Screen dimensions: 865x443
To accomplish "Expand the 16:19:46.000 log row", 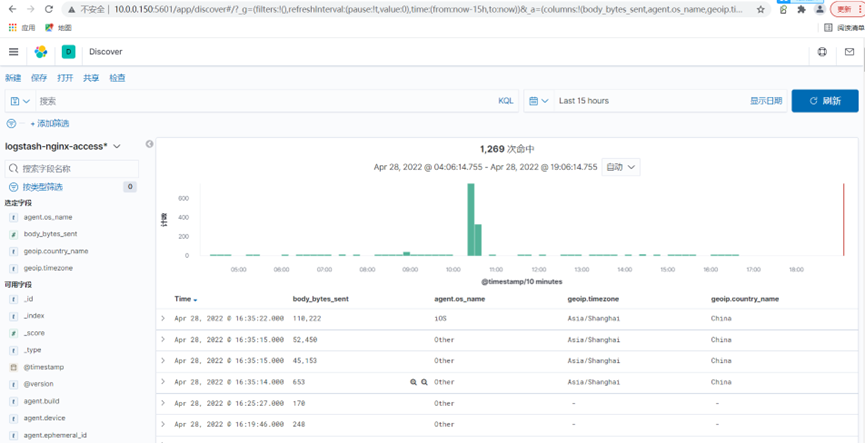I will [163, 424].
